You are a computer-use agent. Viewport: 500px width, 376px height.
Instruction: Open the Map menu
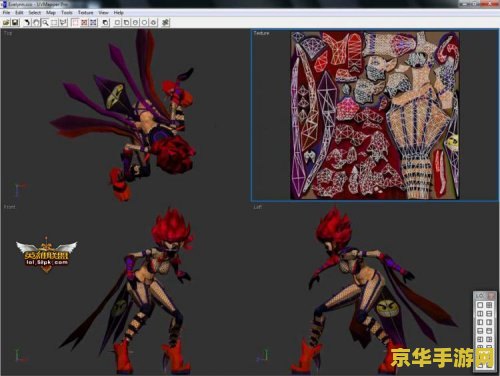coord(51,13)
